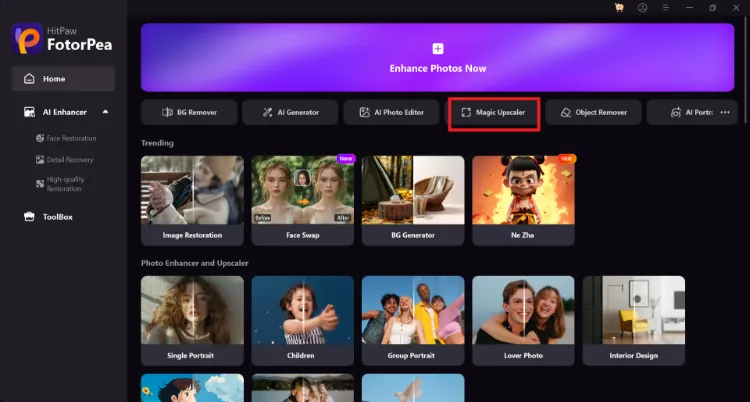The width and height of the screenshot is (750, 402).
Task: Launch the AI Generator tool
Action: 291,112
